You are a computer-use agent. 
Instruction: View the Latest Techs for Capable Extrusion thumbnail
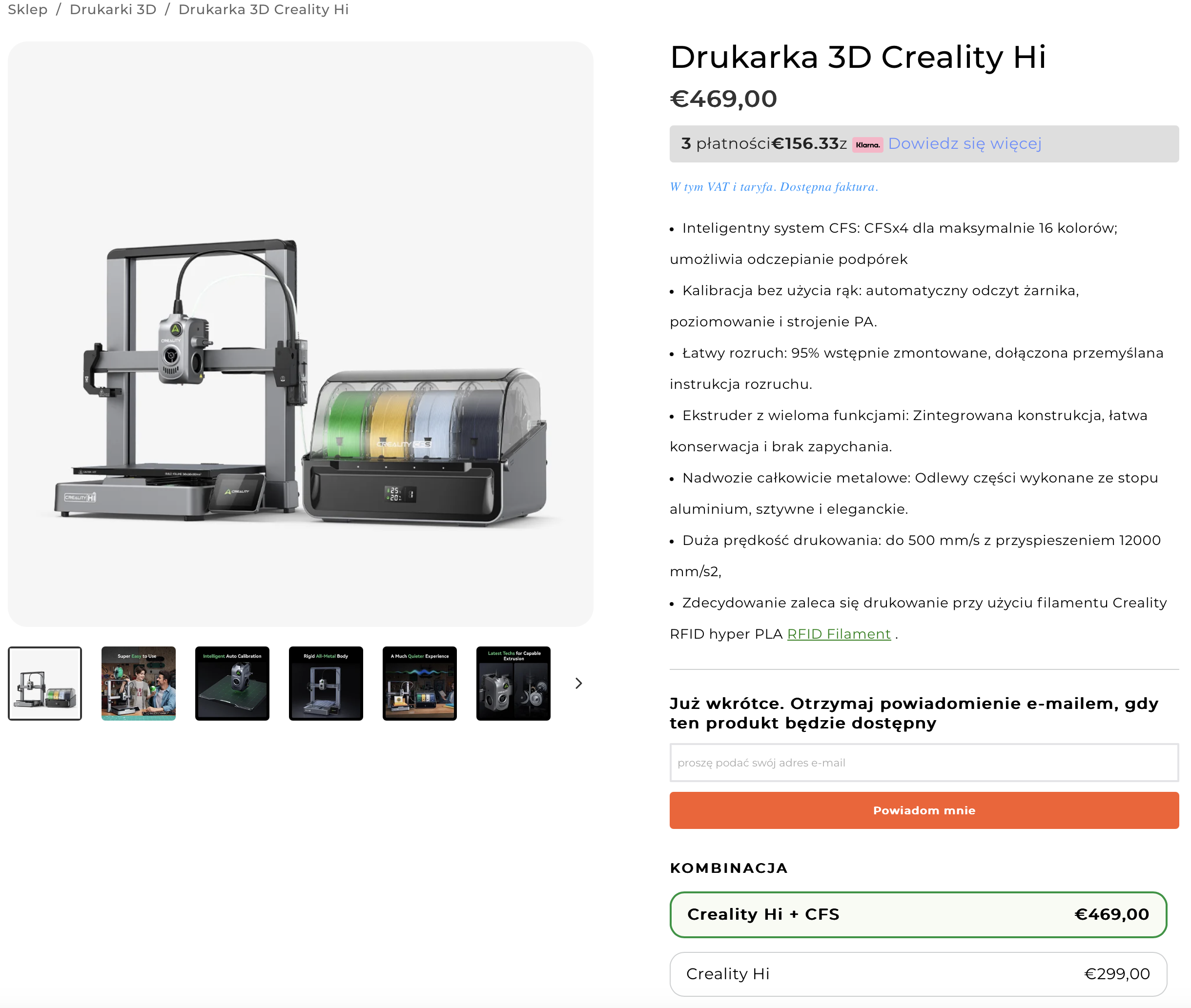coord(513,684)
